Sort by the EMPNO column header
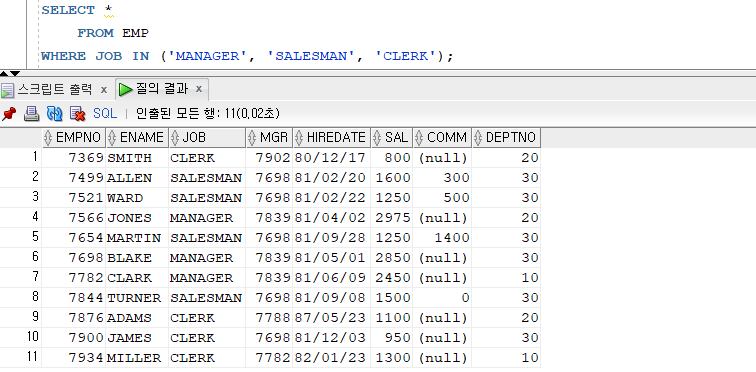This screenshot has height=372, width=756. [74, 138]
